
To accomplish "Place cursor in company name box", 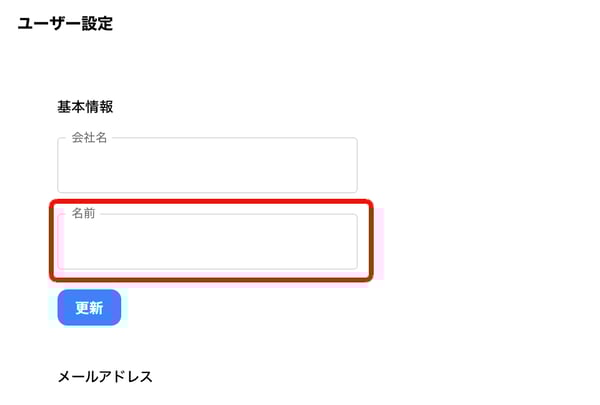I will pyautogui.click(x=207, y=166).
